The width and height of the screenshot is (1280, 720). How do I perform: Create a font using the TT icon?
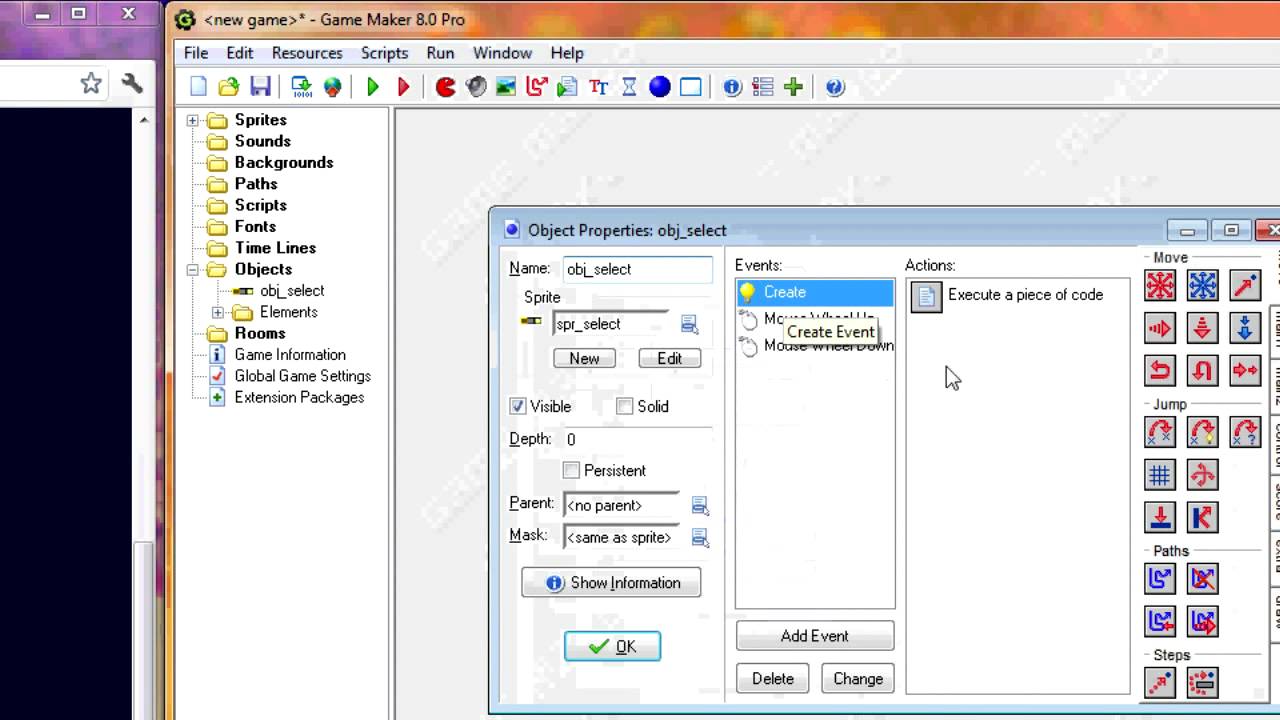click(599, 87)
